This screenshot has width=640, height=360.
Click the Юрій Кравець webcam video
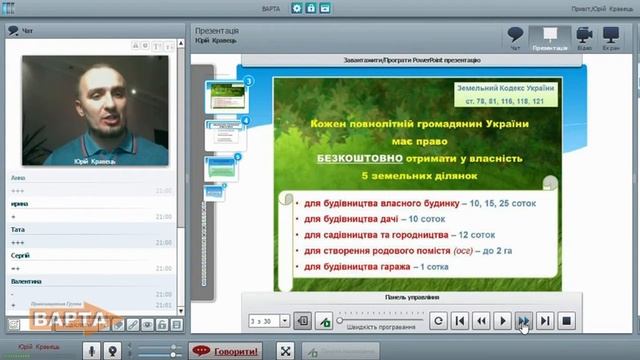[x=95, y=111]
